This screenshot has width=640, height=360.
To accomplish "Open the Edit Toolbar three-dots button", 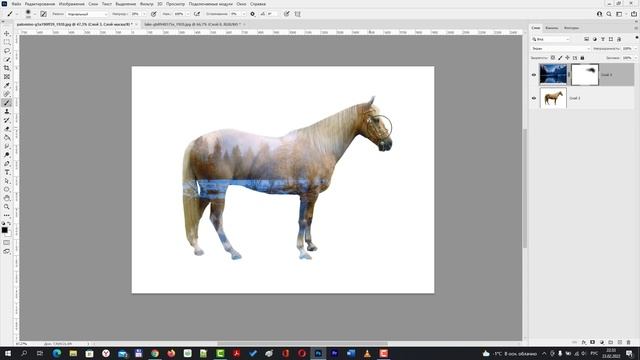I will [x=7, y=215].
